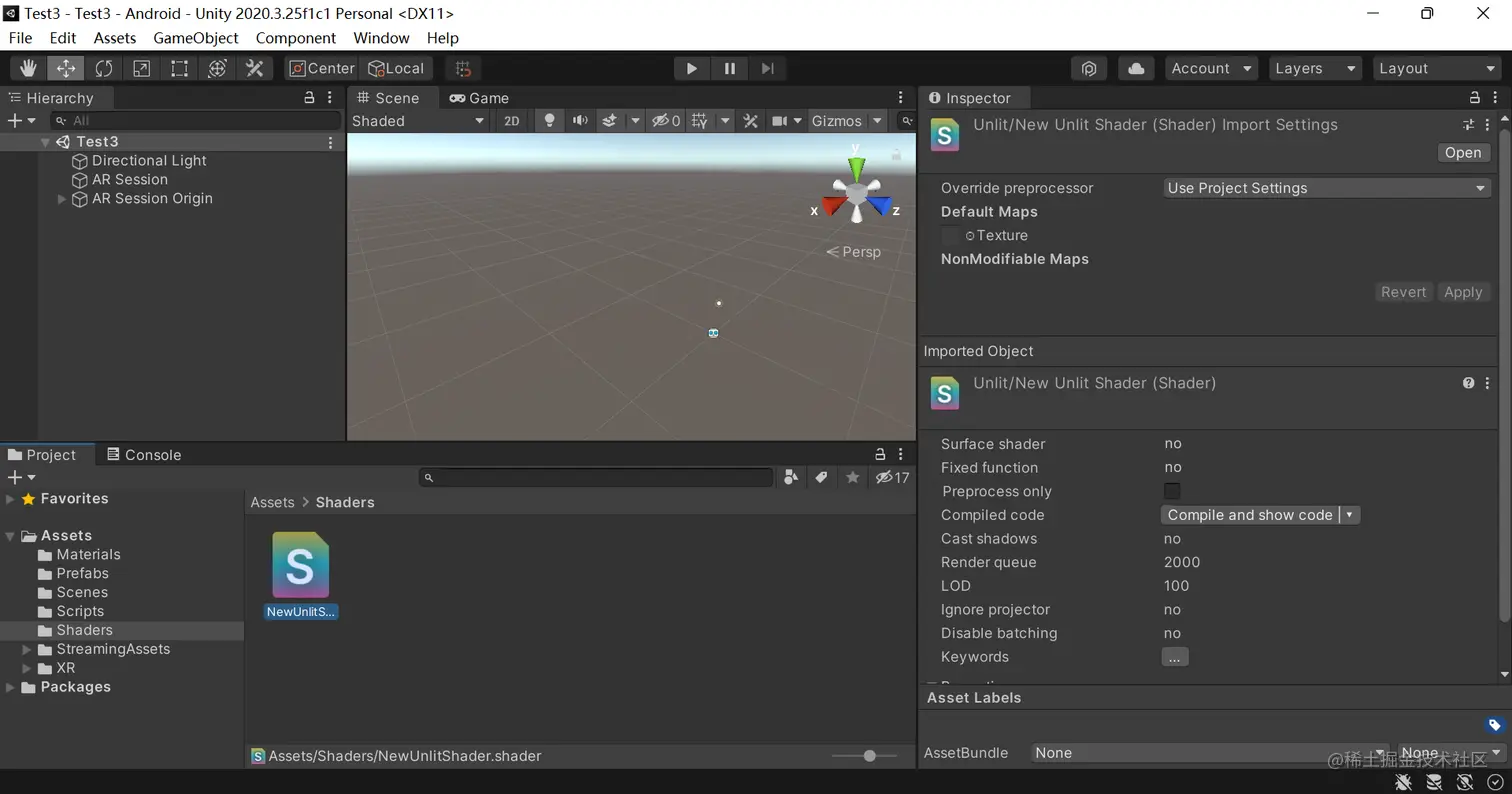Open scene component tools icon

tap(751, 121)
